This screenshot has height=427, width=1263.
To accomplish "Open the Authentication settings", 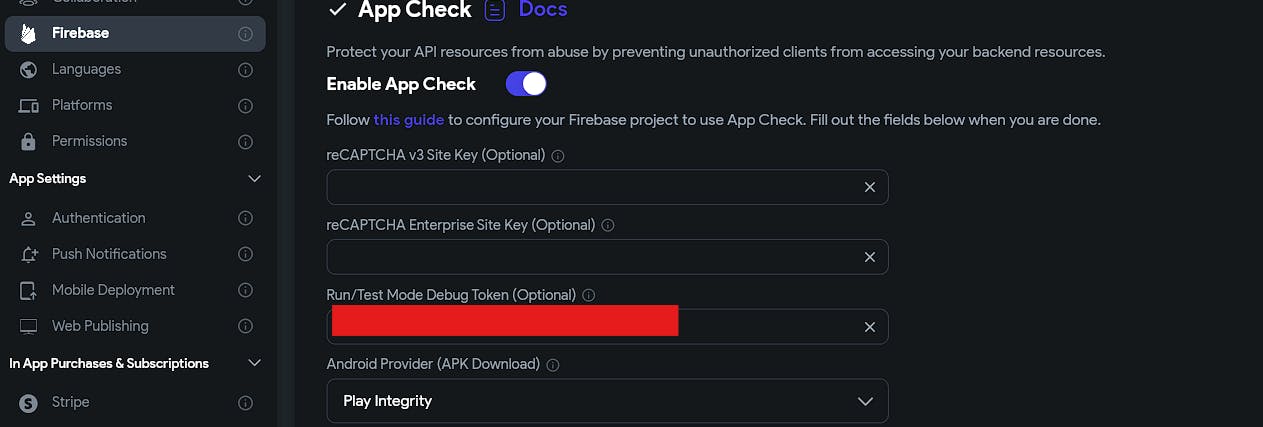I will 98,218.
